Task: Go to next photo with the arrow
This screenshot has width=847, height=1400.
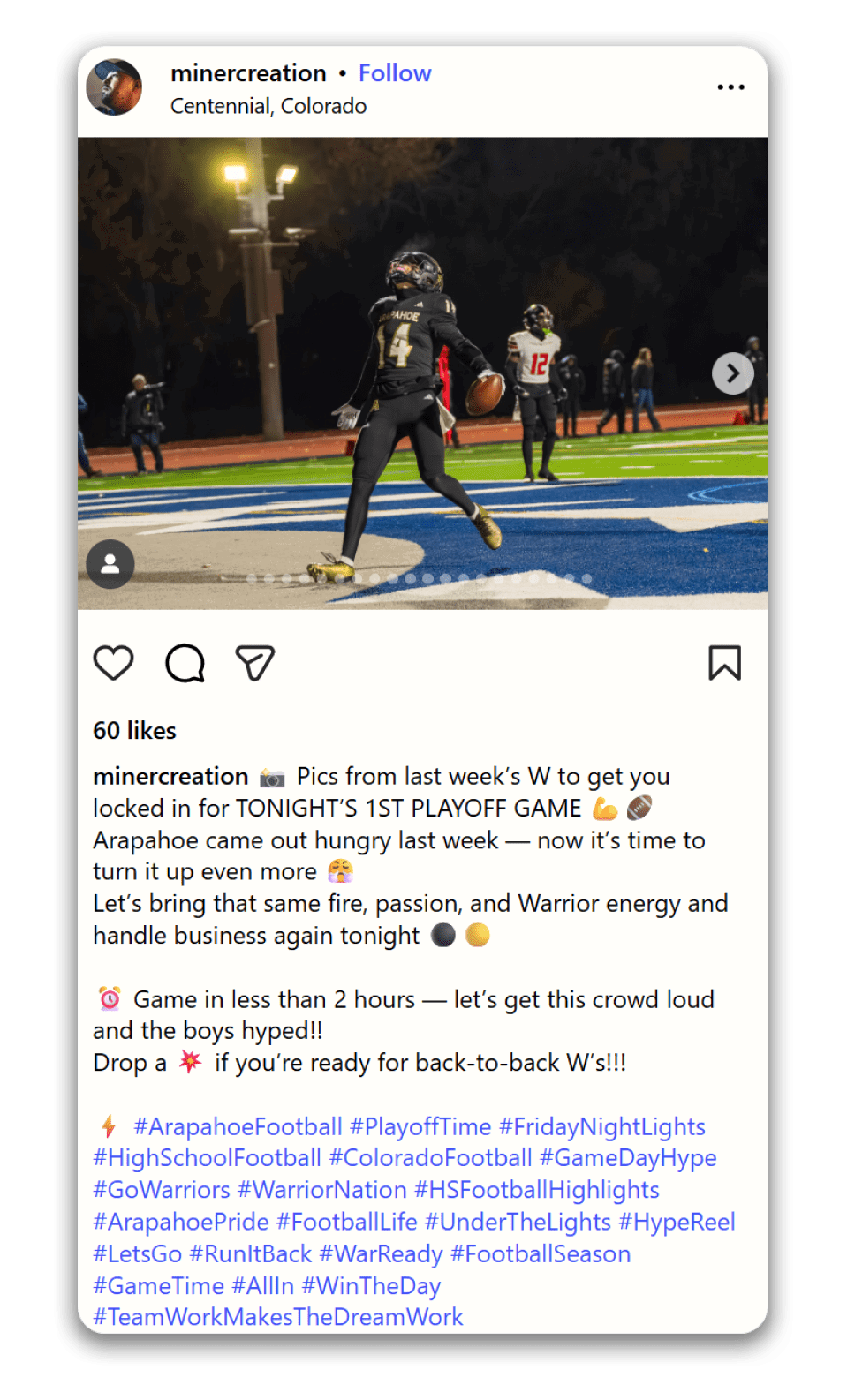Action: point(733,373)
